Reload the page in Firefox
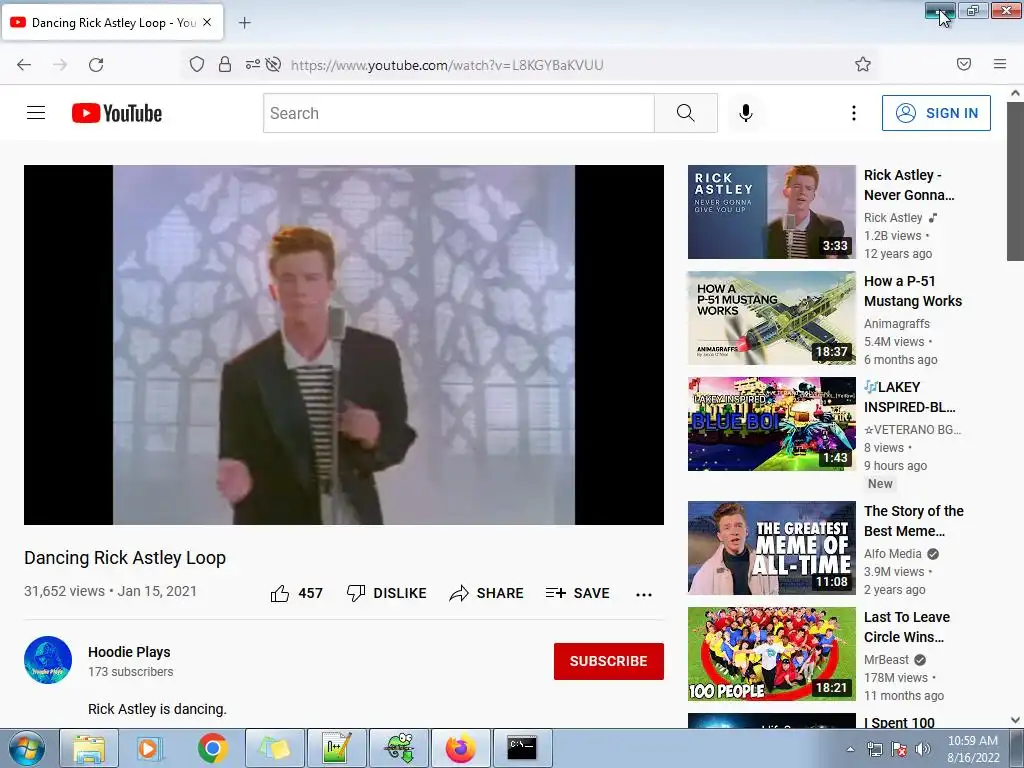Image resolution: width=1024 pixels, height=768 pixels. click(x=96, y=64)
